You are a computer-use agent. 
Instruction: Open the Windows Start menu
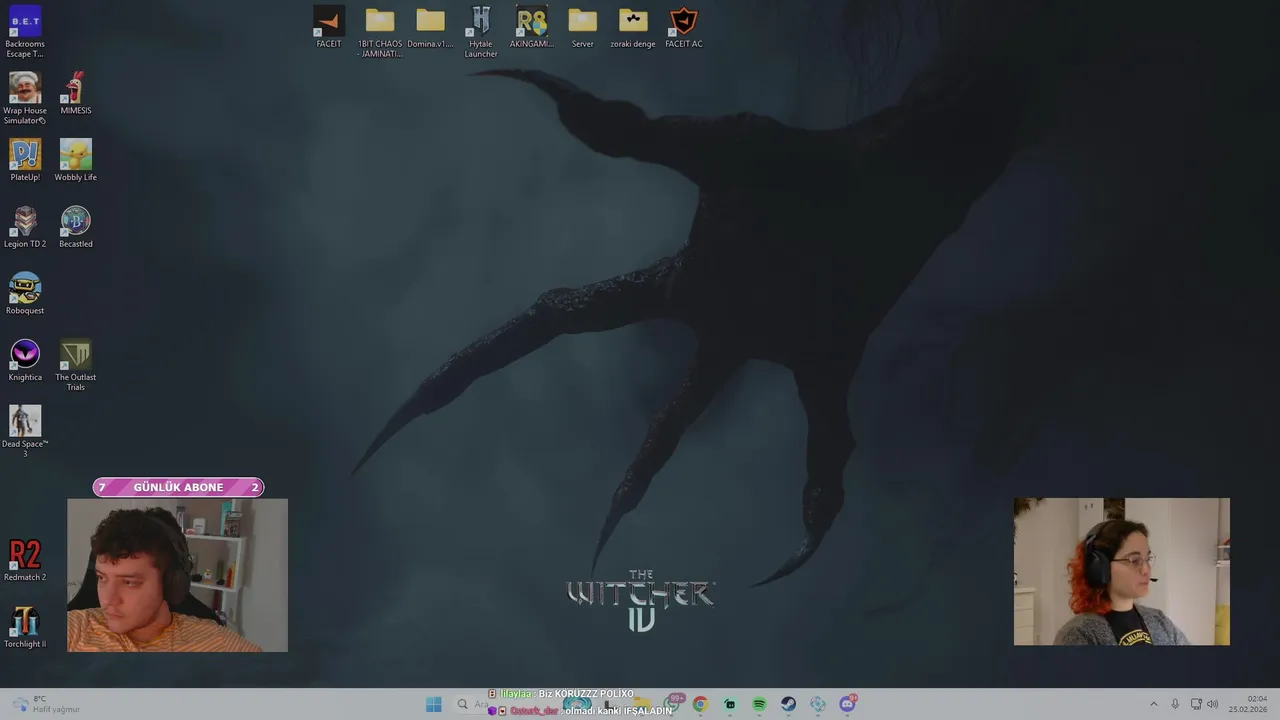[433, 704]
